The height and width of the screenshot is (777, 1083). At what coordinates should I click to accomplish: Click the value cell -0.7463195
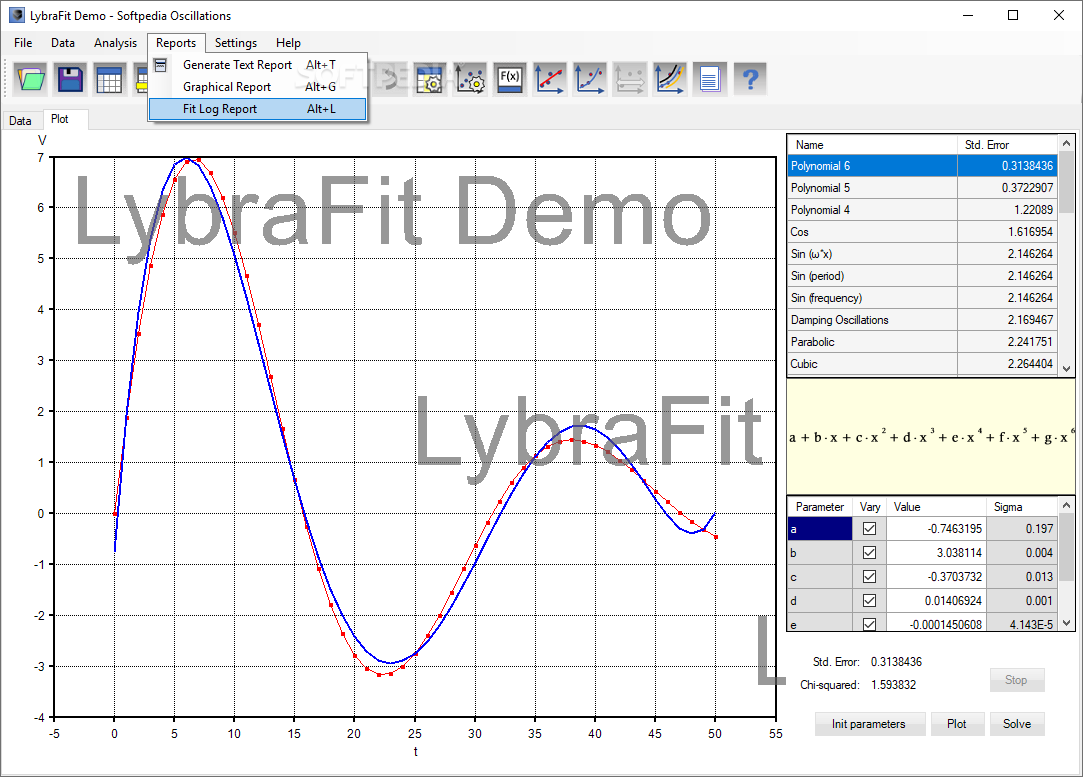[x=936, y=529]
